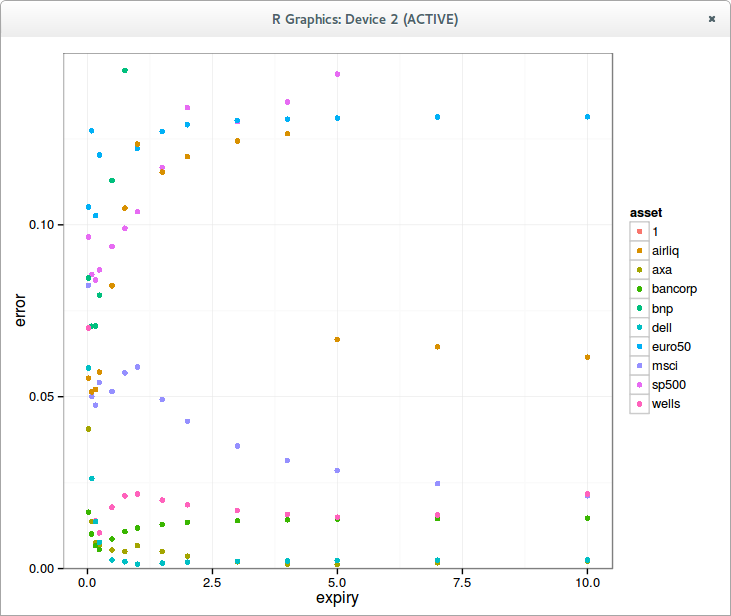The image size is (731, 616).
Task: Click the red '1' legend swatch
Action: pyautogui.click(x=639, y=232)
